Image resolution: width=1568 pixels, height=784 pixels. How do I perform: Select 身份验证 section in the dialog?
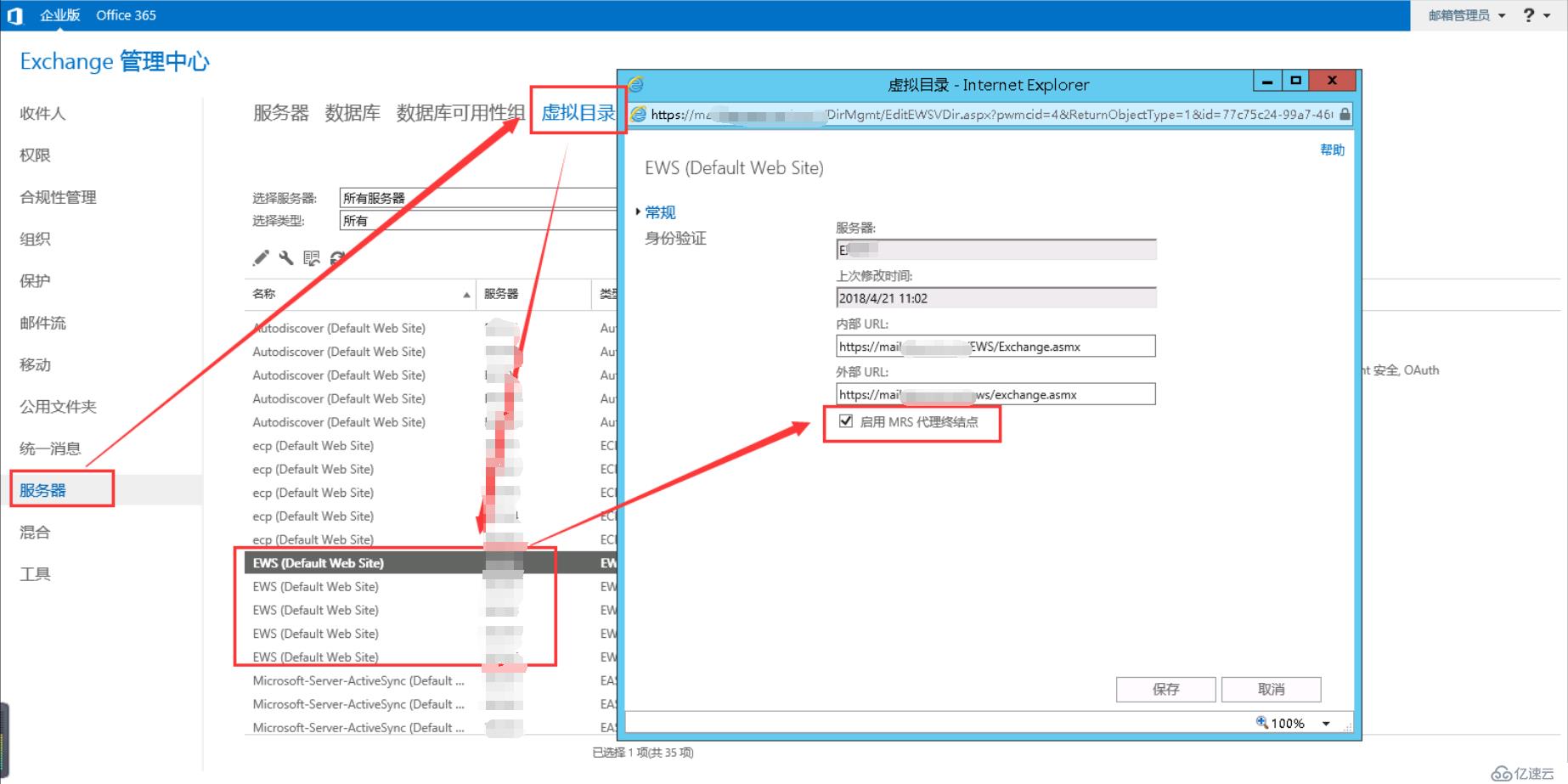coord(675,238)
